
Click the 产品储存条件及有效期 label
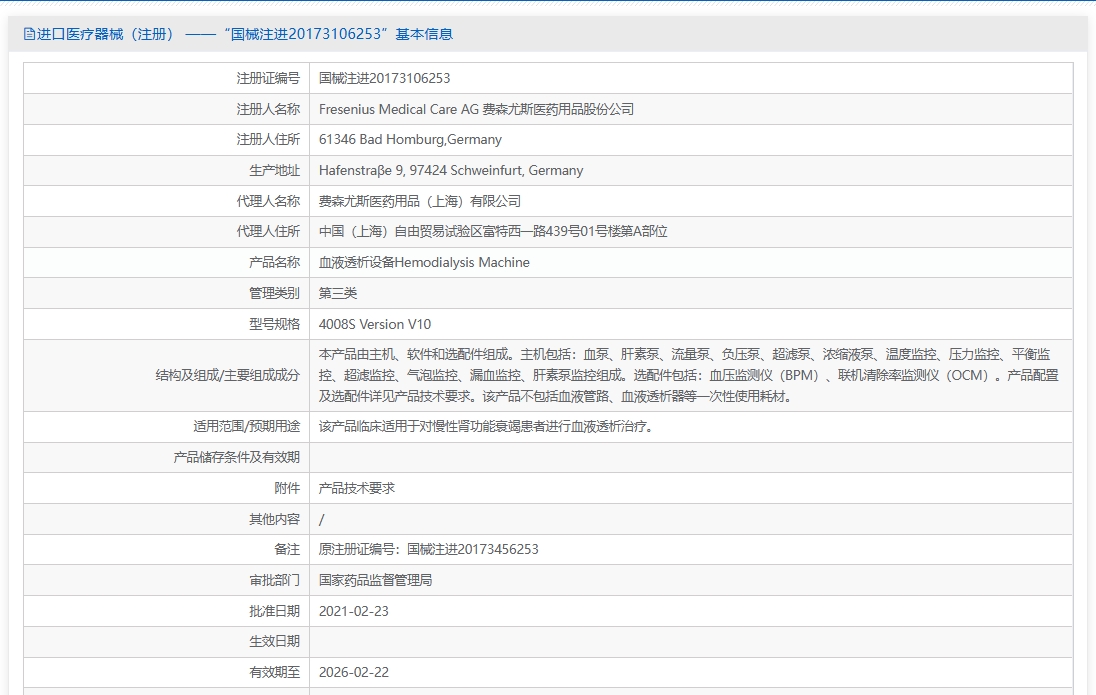pos(236,457)
